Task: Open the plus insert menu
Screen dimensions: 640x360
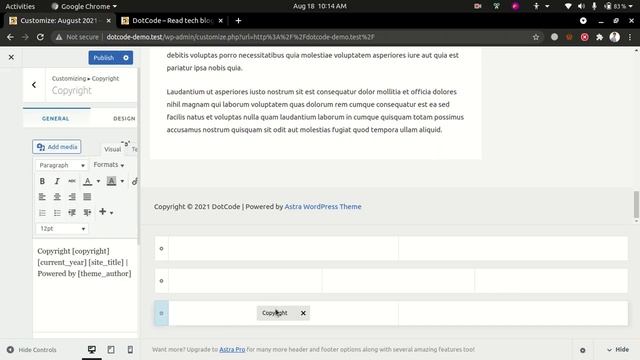Action: [106, 212]
